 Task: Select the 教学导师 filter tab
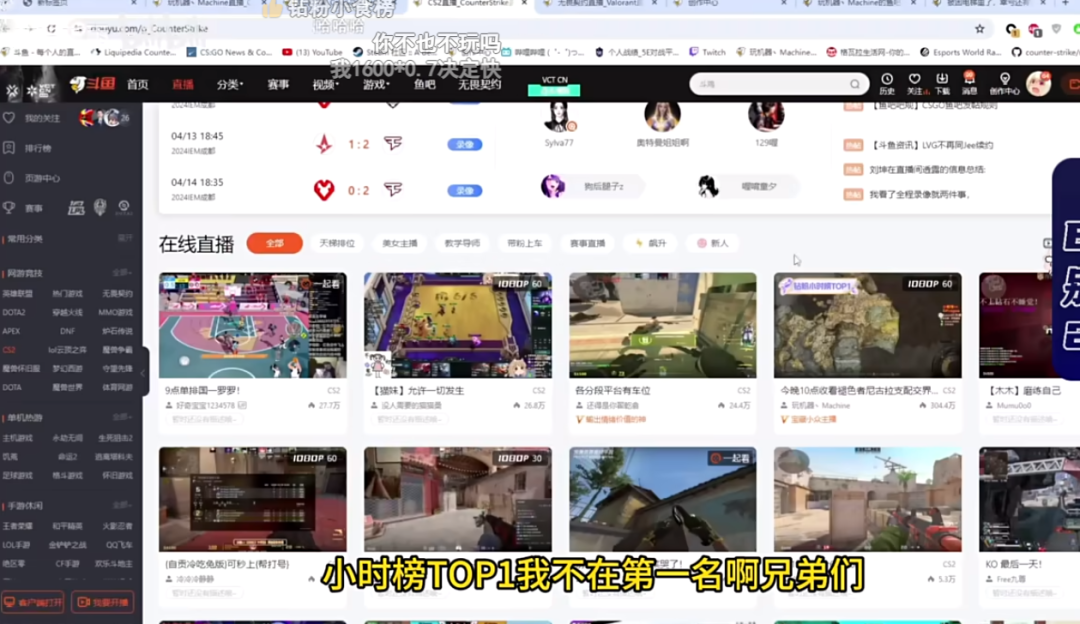point(462,243)
